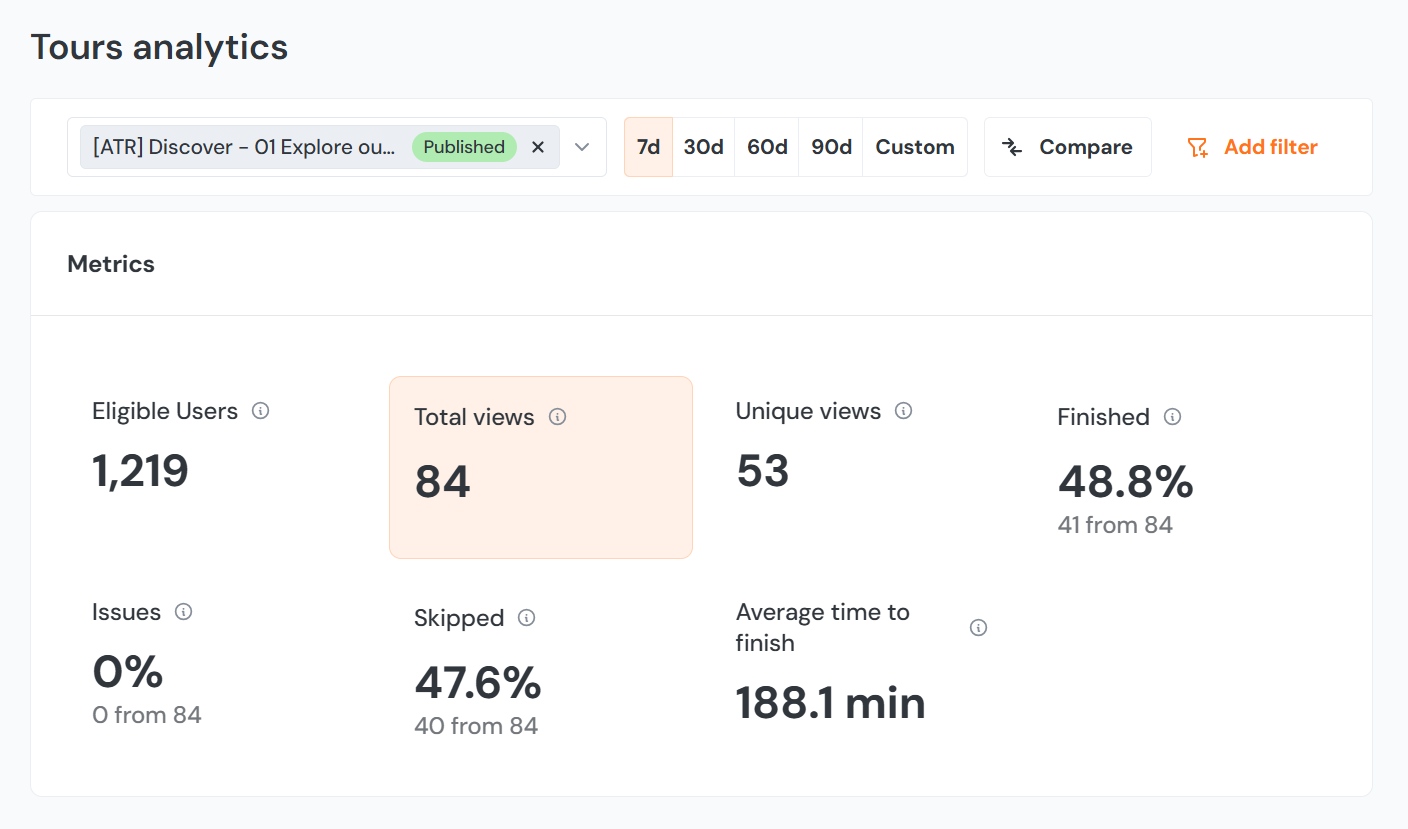Viewport: 1408px width, 829px height.
Task: Click the Published status badge
Action: tap(464, 147)
